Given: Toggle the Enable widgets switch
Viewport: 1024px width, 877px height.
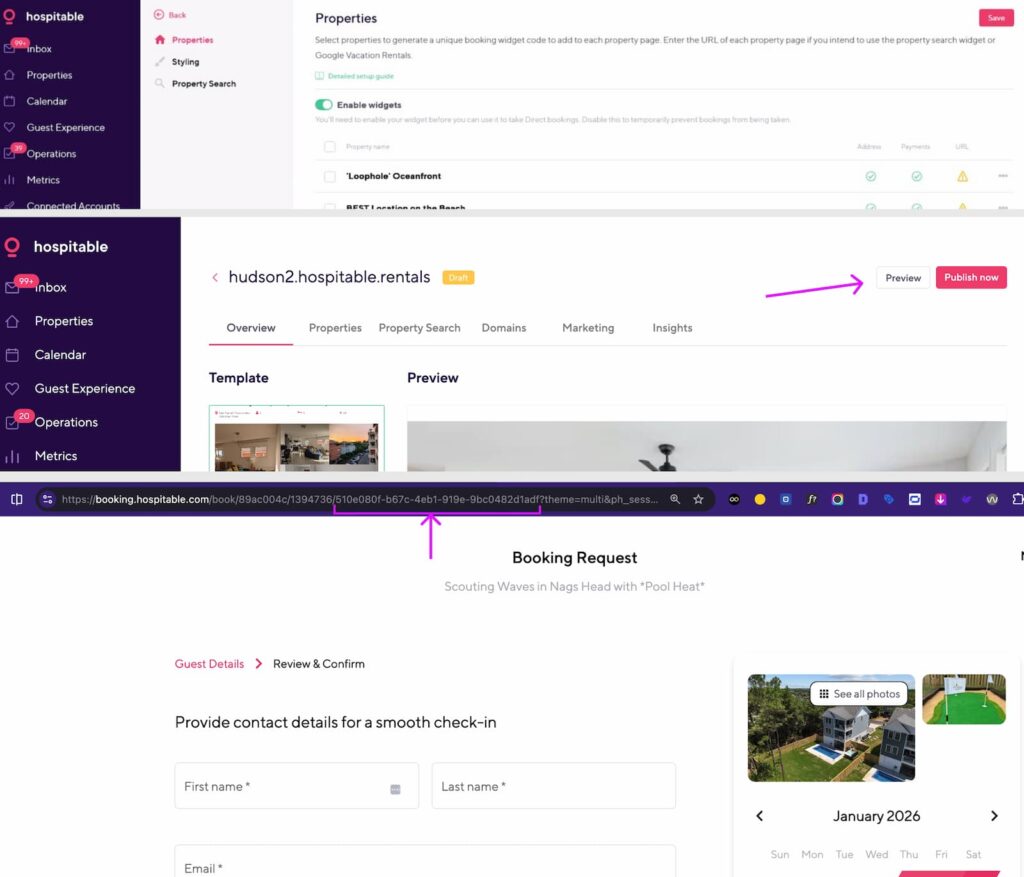Looking at the screenshot, I should [324, 104].
